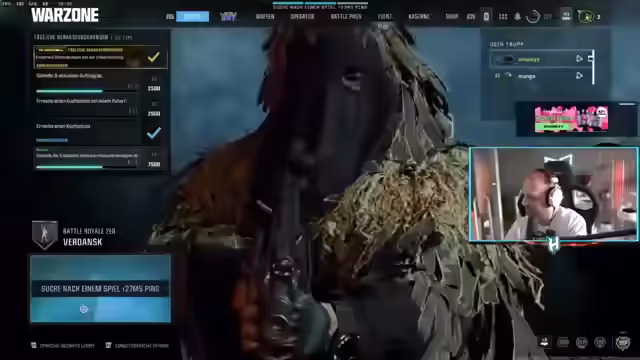Click the 7500 challenge progress bar
640x360 pixels.
(x=87, y=167)
